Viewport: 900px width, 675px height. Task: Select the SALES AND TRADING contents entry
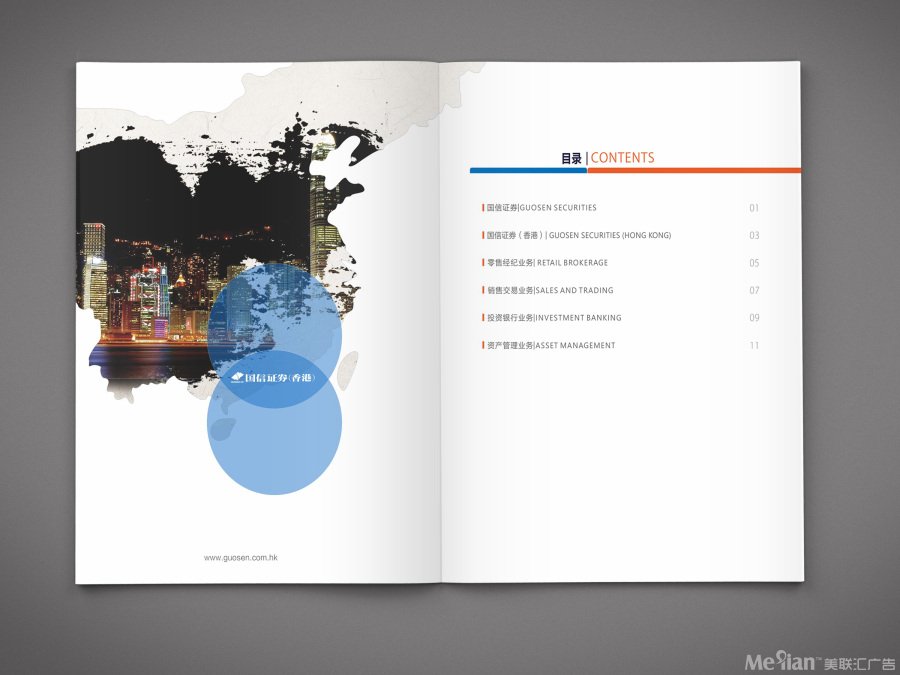(548, 290)
